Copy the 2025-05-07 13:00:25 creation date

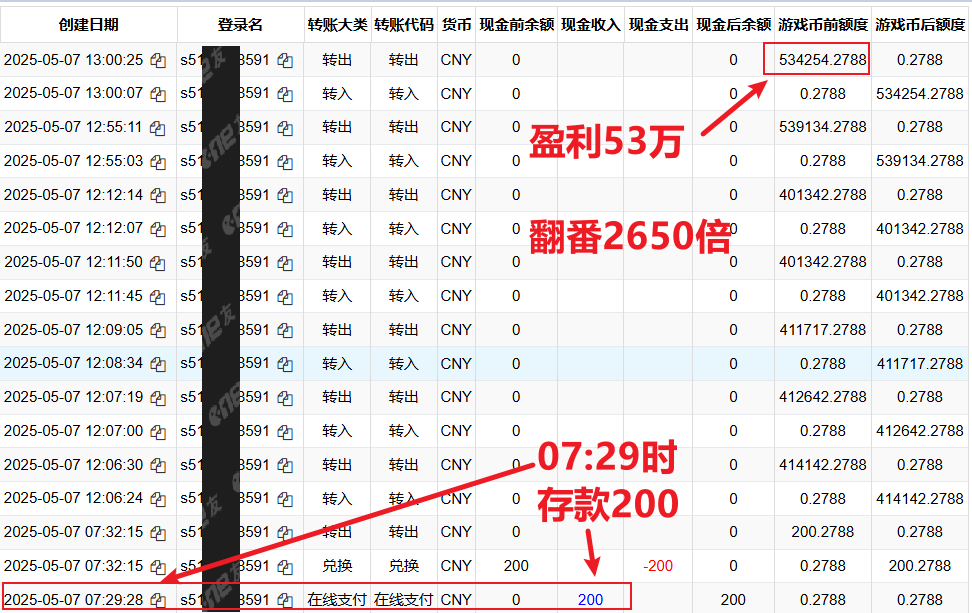(x=158, y=61)
